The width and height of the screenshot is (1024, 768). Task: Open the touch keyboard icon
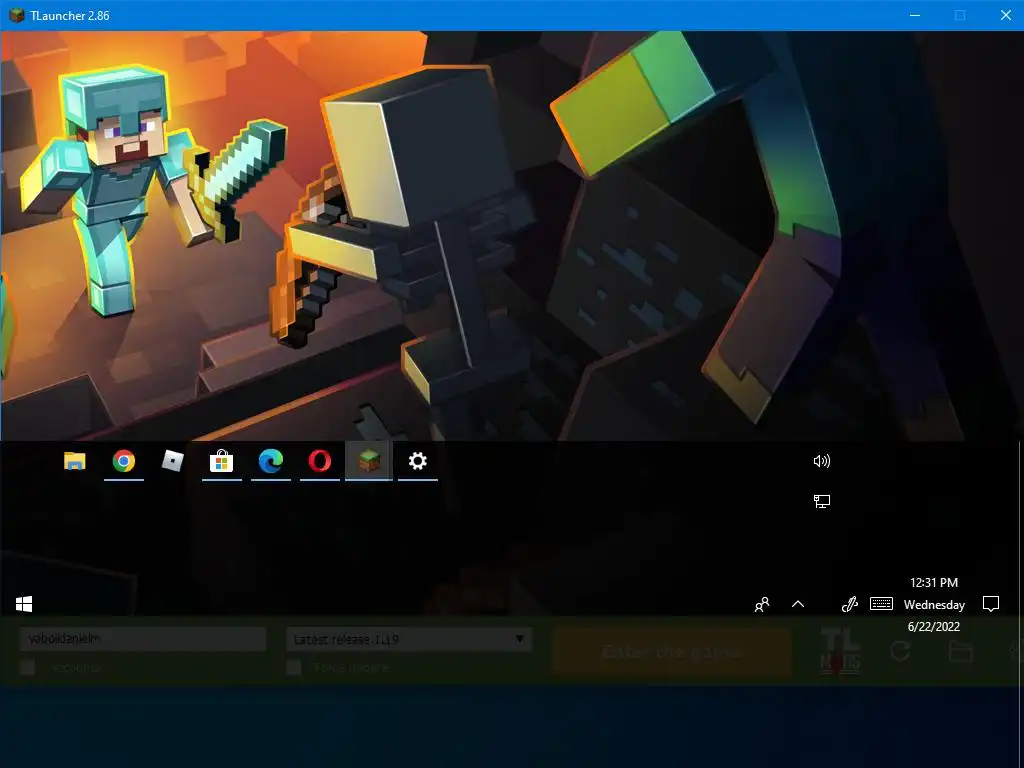pos(881,603)
